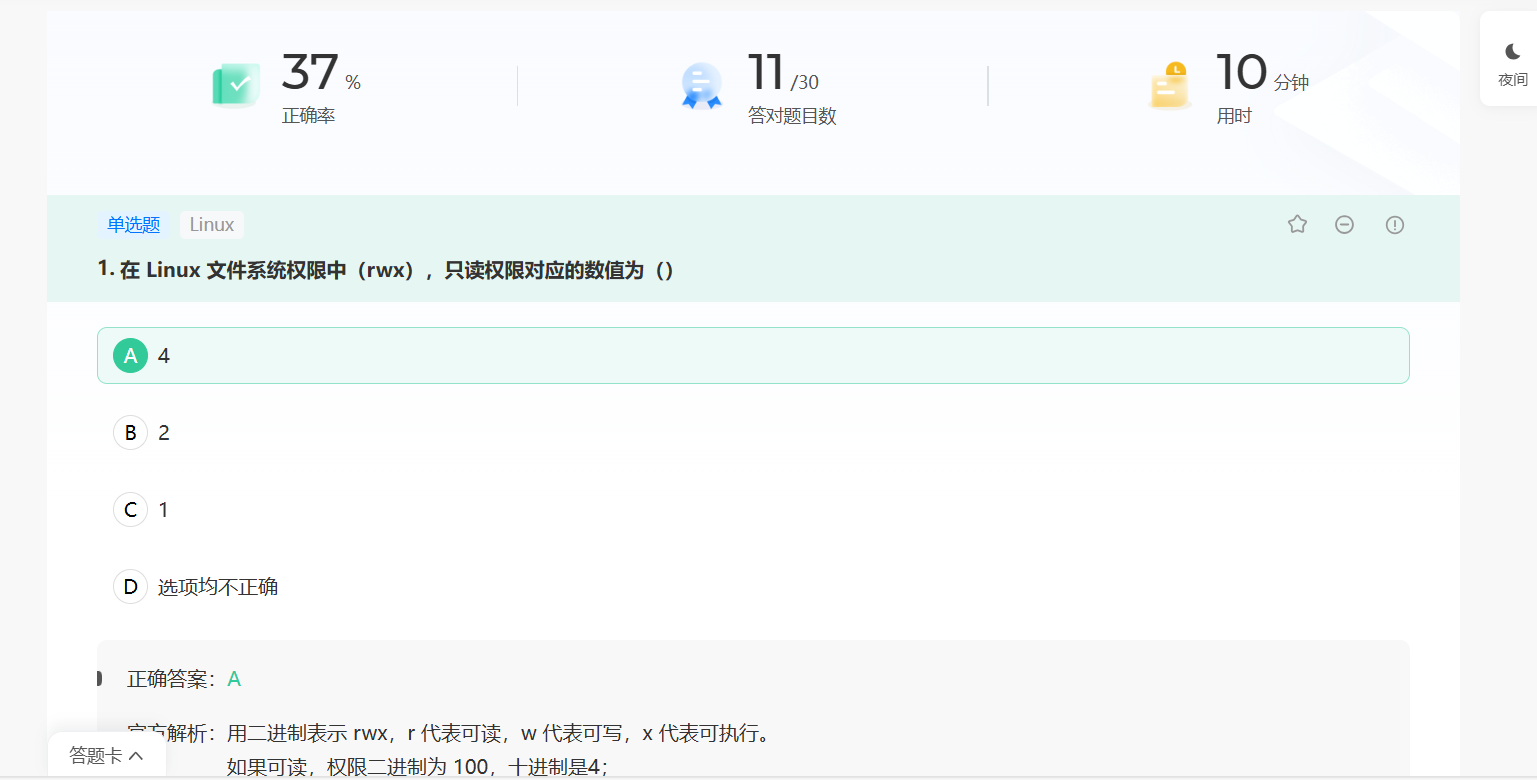Click the 37 % accuracy value
The width and height of the screenshot is (1537, 780).
point(321,73)
